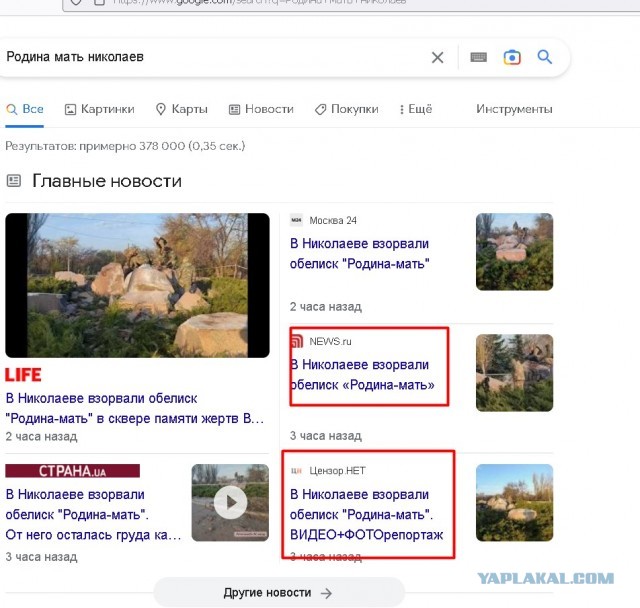Open the NEWS.ru headline link

coord(362,375)
